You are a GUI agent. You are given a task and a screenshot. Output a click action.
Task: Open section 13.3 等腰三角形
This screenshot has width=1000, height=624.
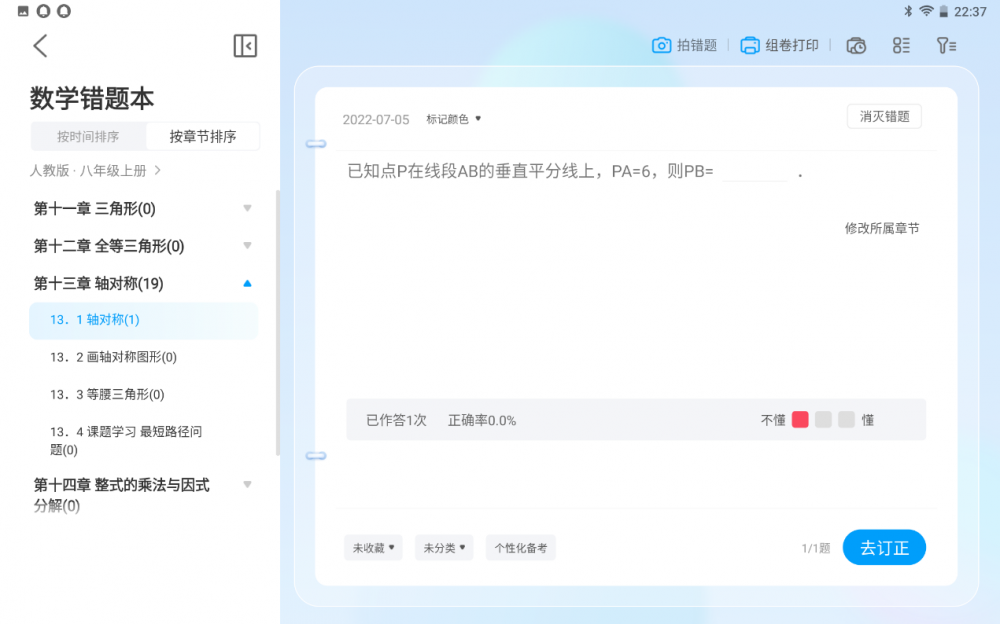coord(107,395)
